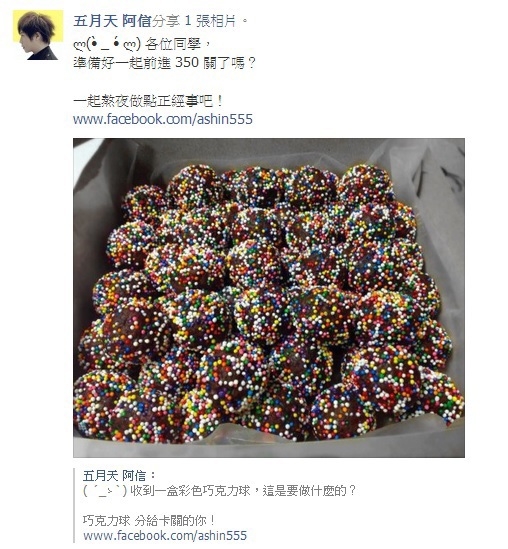Click the '這是要做什麼的？' question text
508x549 pixels.
[x=309, y=491]
